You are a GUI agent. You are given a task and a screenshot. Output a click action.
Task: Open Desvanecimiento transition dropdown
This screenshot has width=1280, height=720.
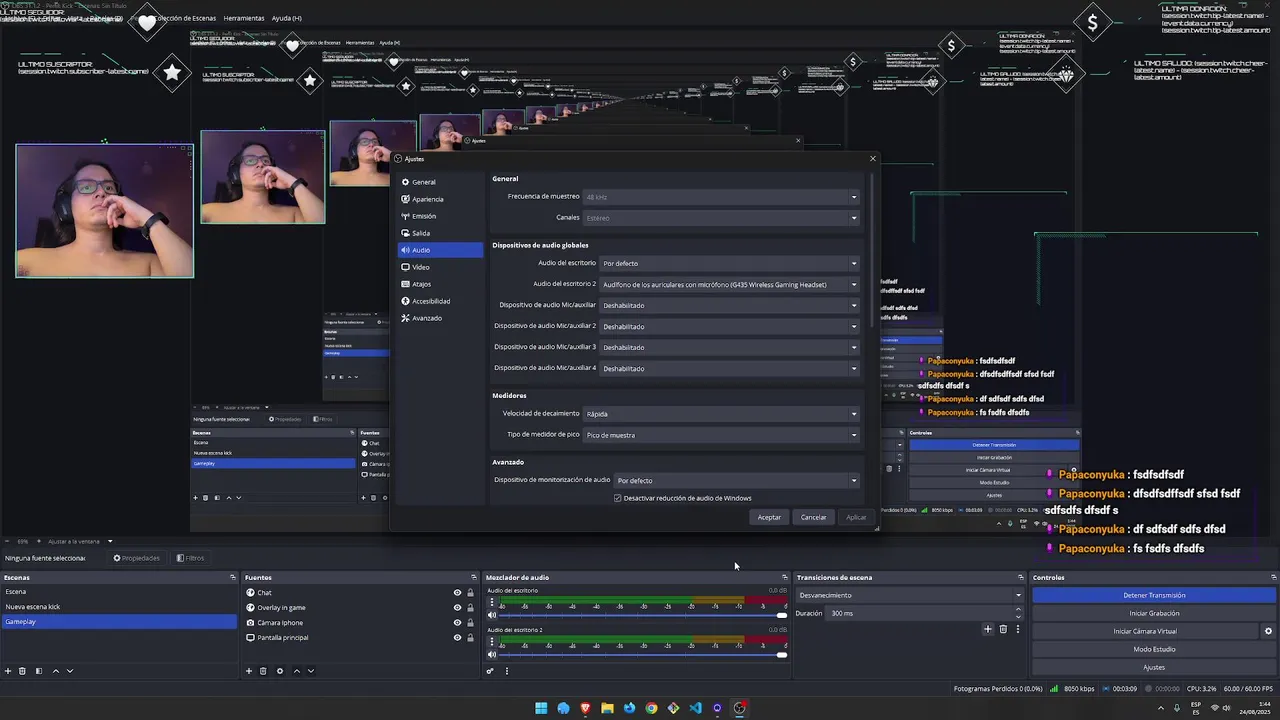[910, 595]
